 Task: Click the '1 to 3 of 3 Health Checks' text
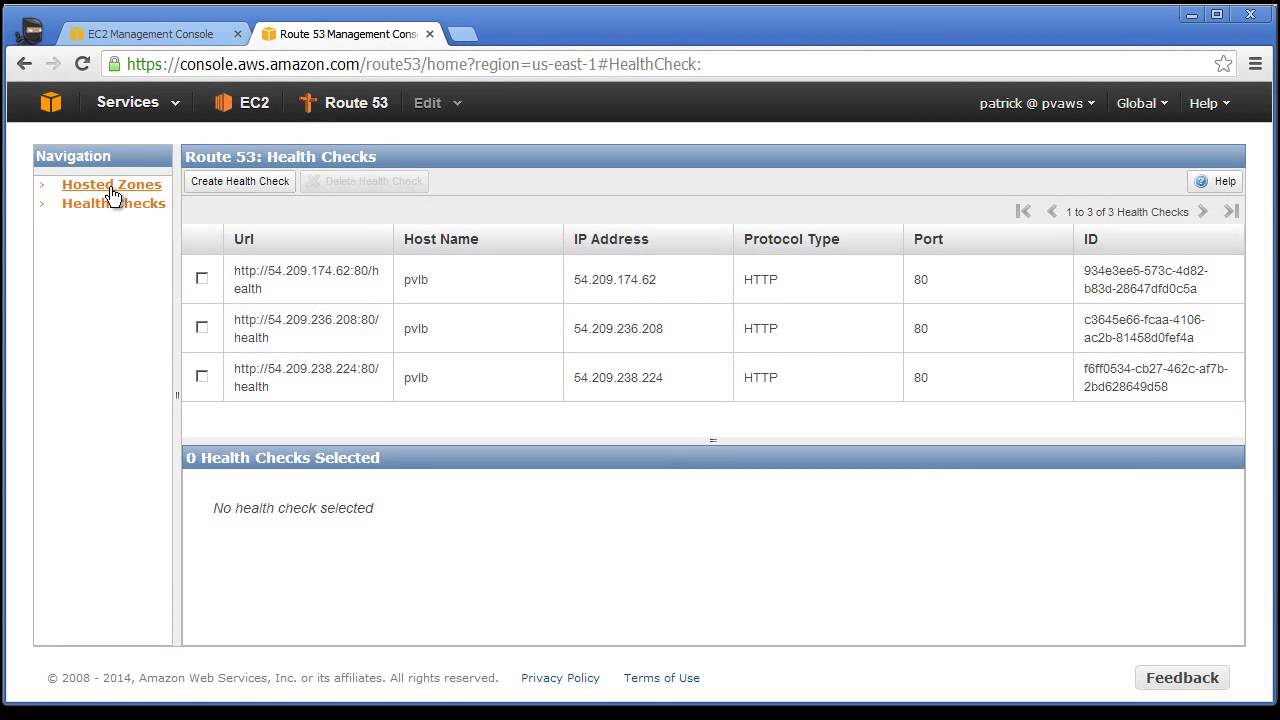[1127, 211]
